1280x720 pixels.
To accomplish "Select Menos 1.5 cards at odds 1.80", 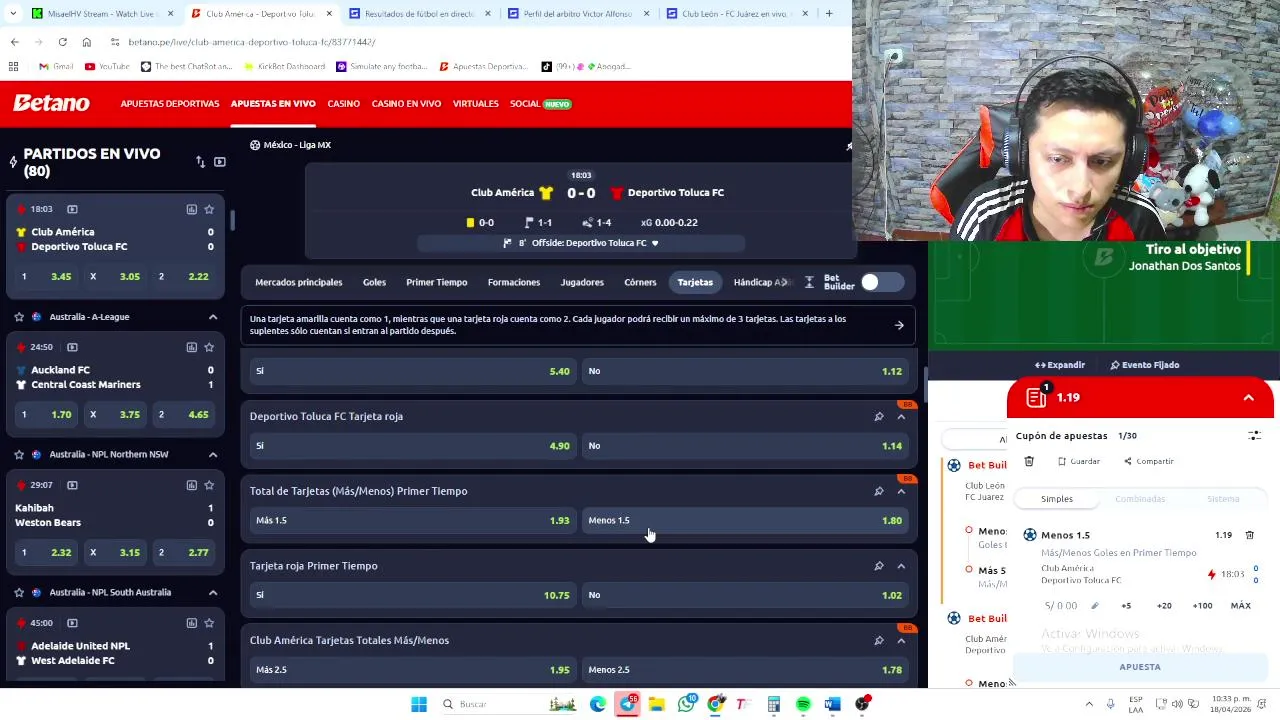I will [745, 520].
